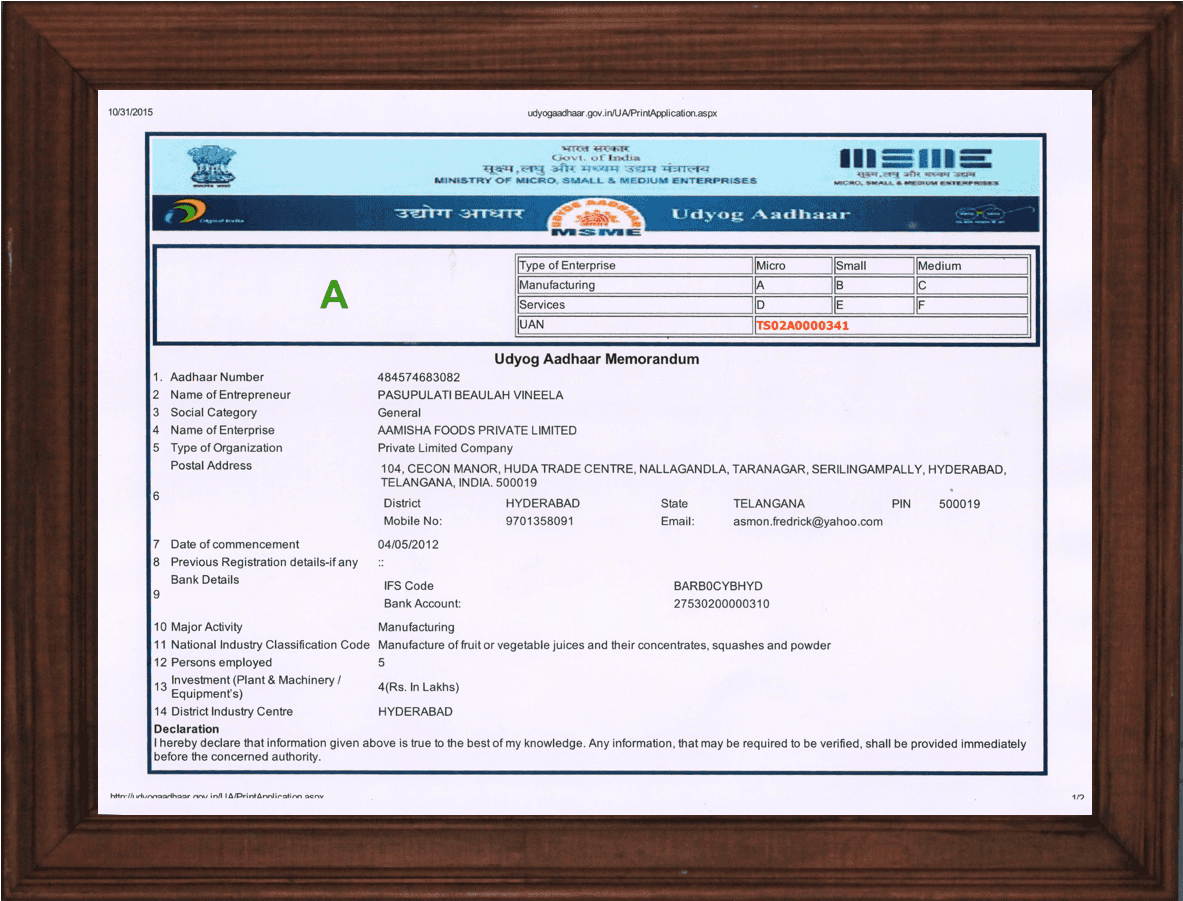Click the Hindi 'उद्योग आधार' banner title

(x=459, y=213)
